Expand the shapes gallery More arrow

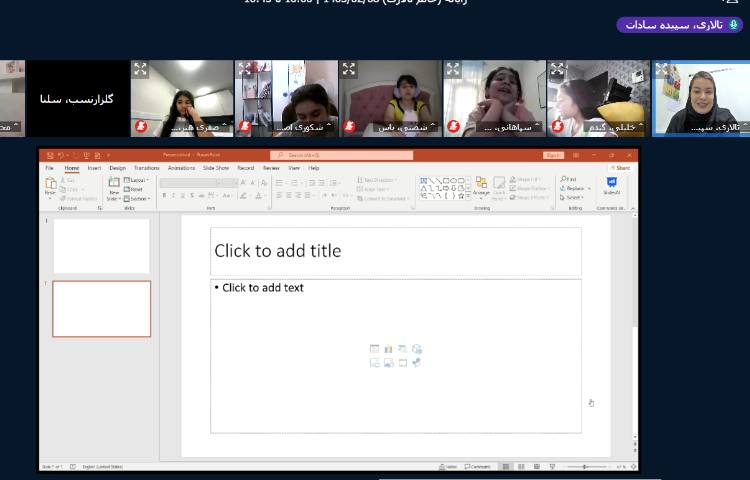(468, 196)
